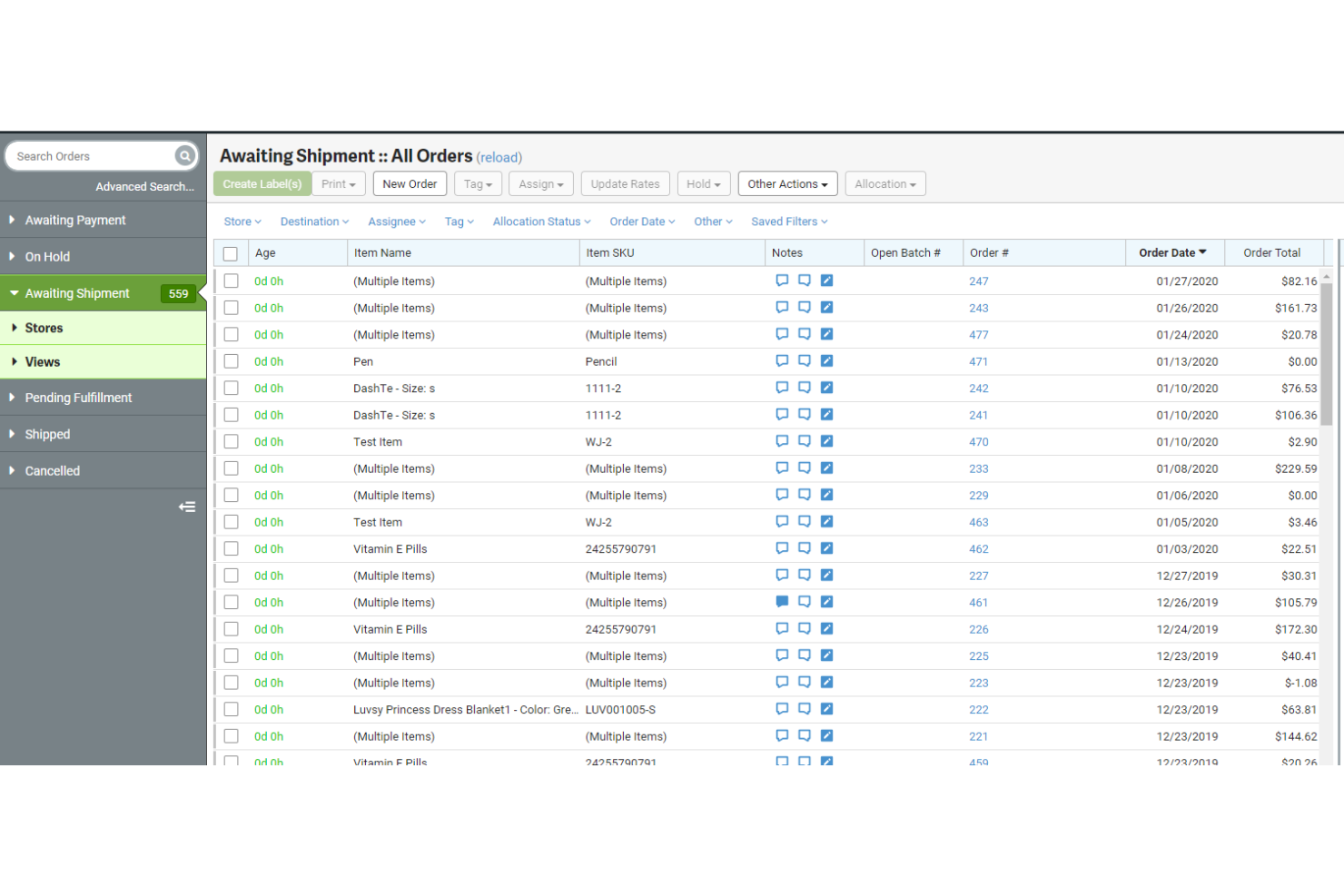The height and width of the screenshot is (896, 1344).
Task: Select the checkbox for order 242
Action: click(232, 388)
